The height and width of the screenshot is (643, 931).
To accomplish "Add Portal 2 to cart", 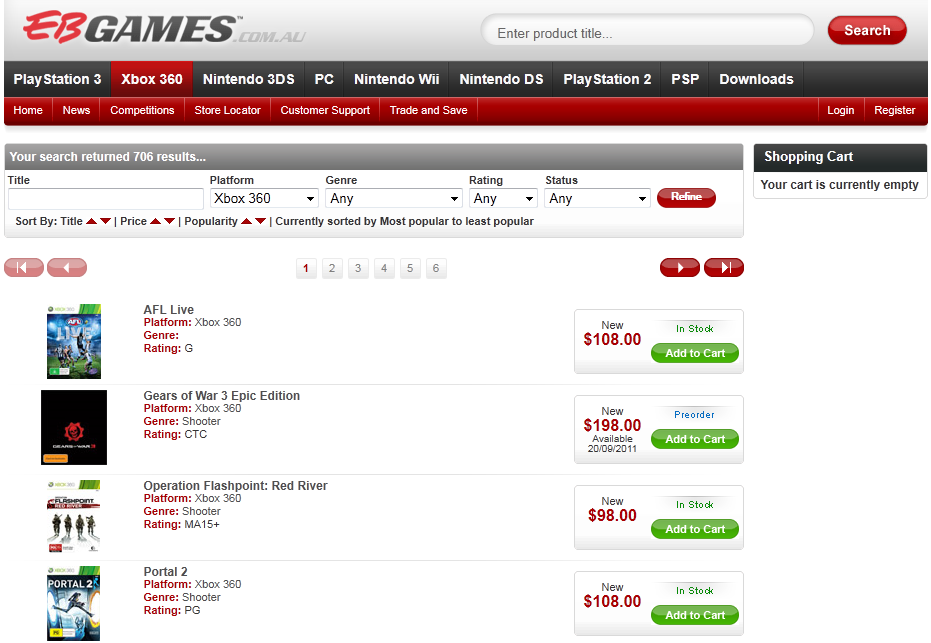I will [x=694, y=615].
